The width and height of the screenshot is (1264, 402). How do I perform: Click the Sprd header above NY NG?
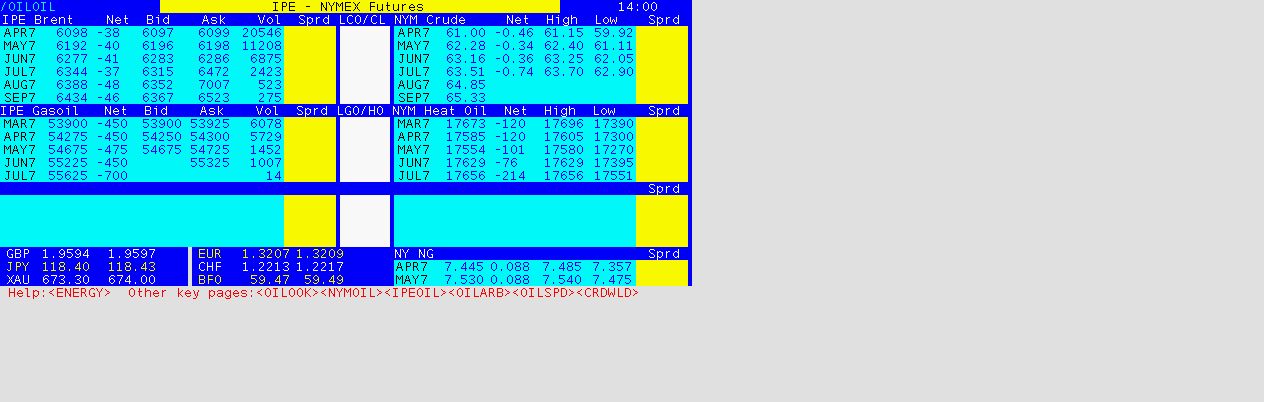[x=664, y=254]
